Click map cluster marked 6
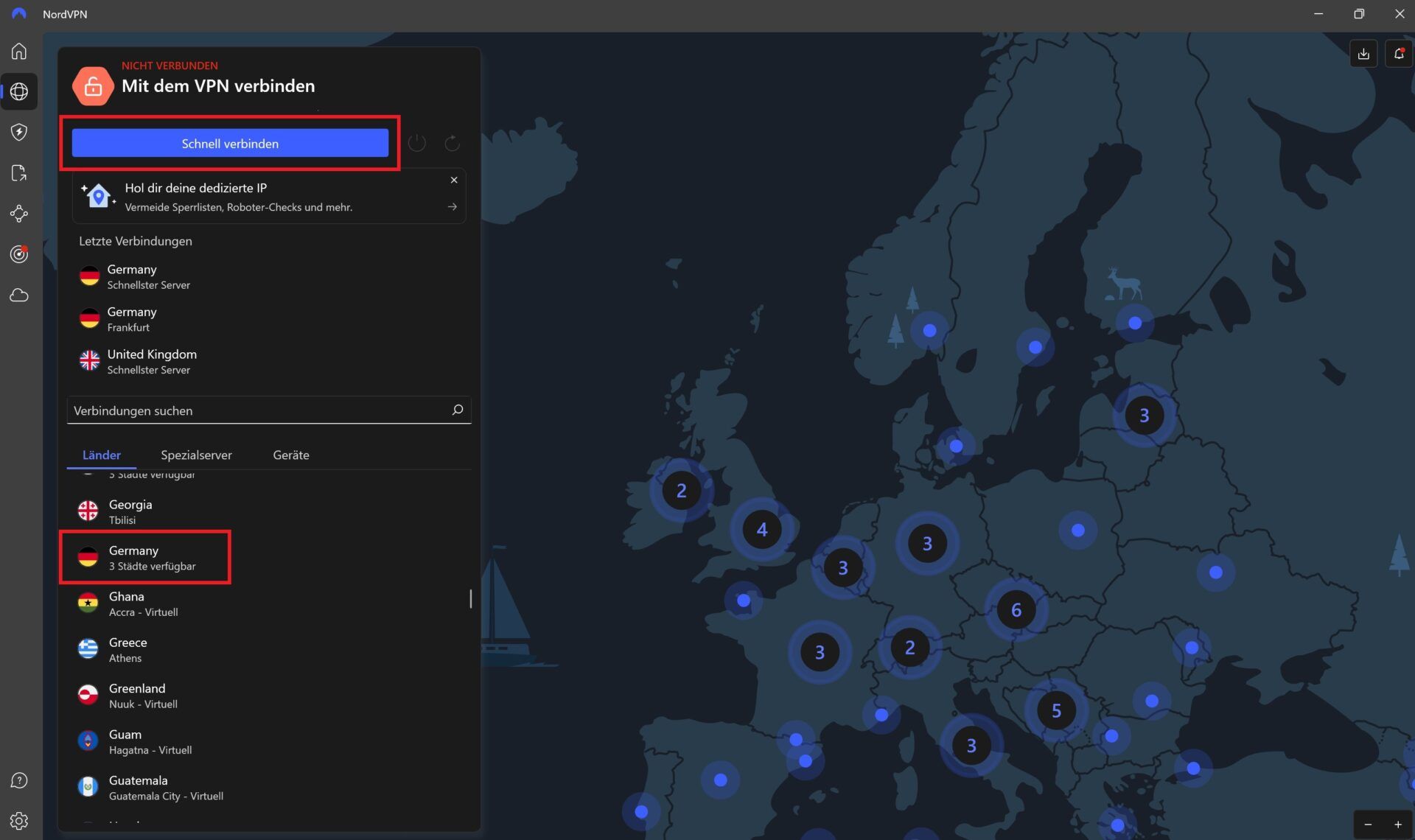1415x840 pixels. [x=1016, y=609]
